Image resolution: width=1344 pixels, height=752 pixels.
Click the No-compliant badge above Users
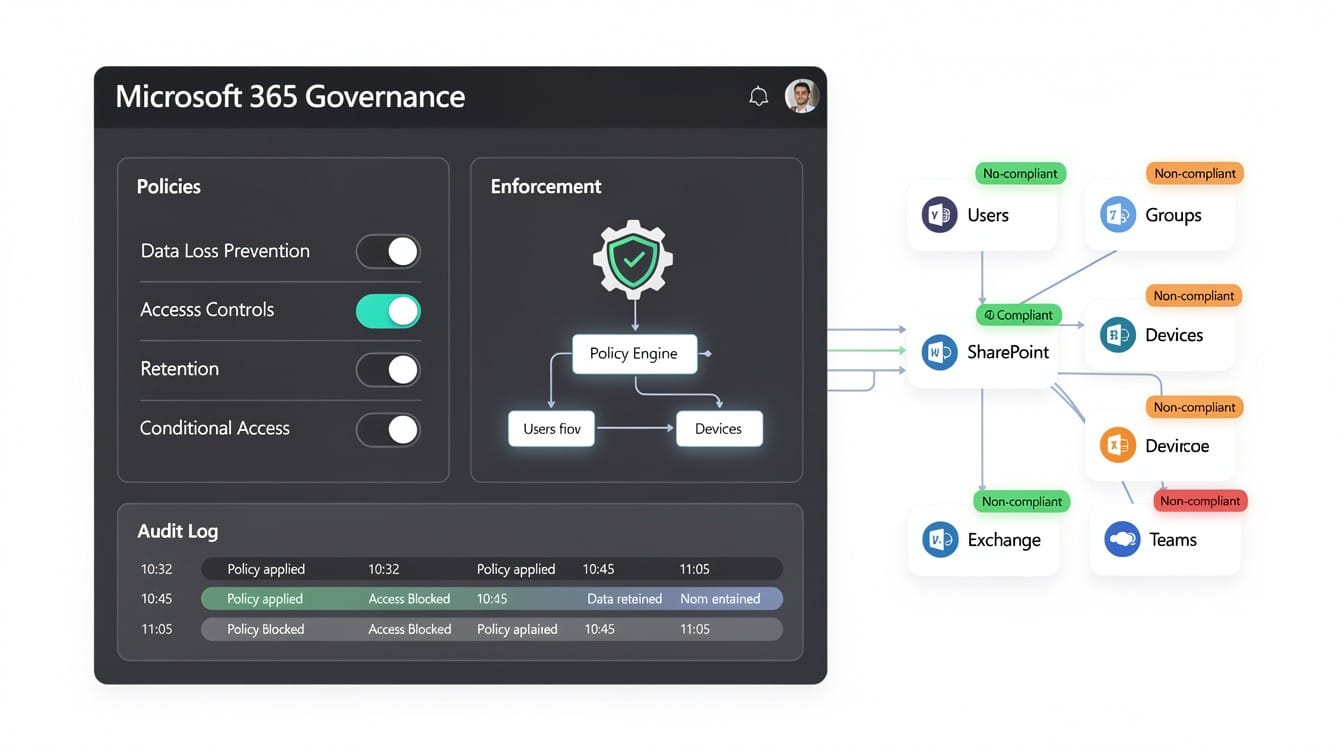[1020, 173]
